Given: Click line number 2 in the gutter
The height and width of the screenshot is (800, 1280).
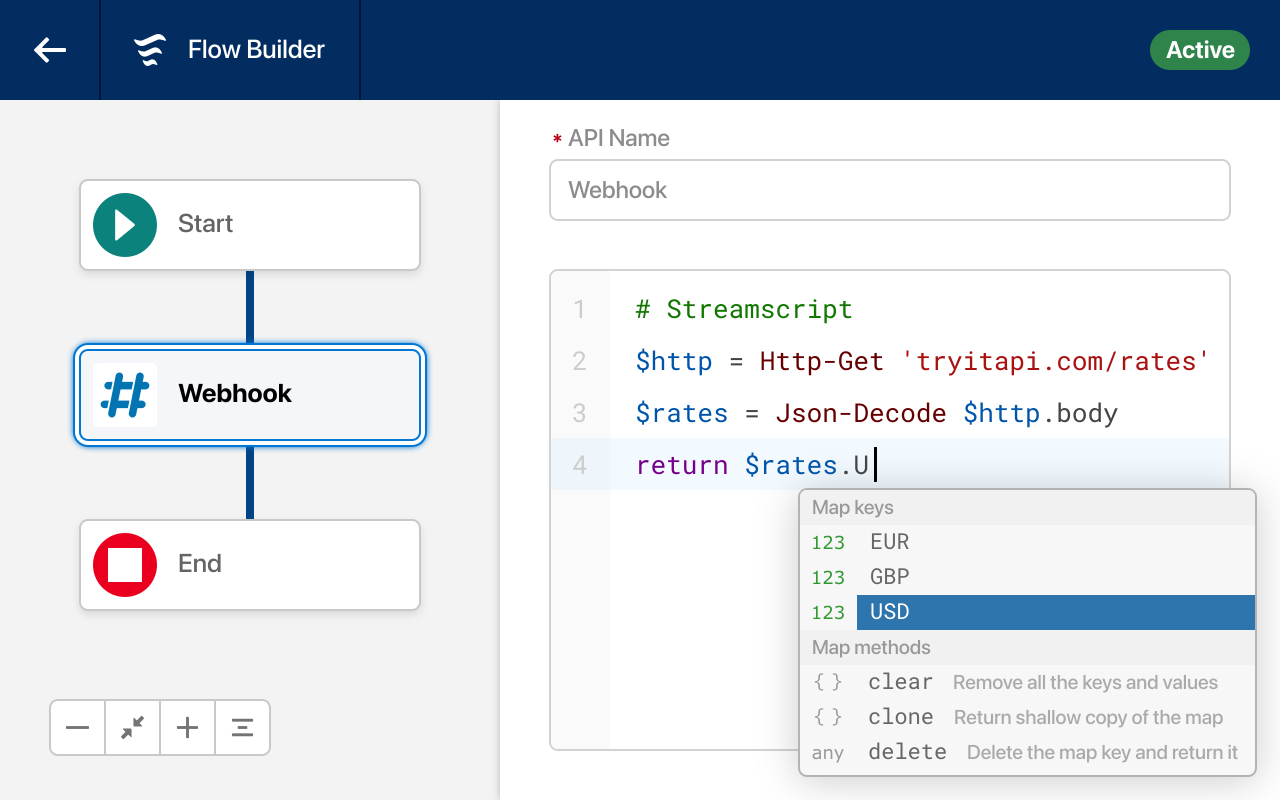Looking at the screenshot, I should tap(579, 361).
